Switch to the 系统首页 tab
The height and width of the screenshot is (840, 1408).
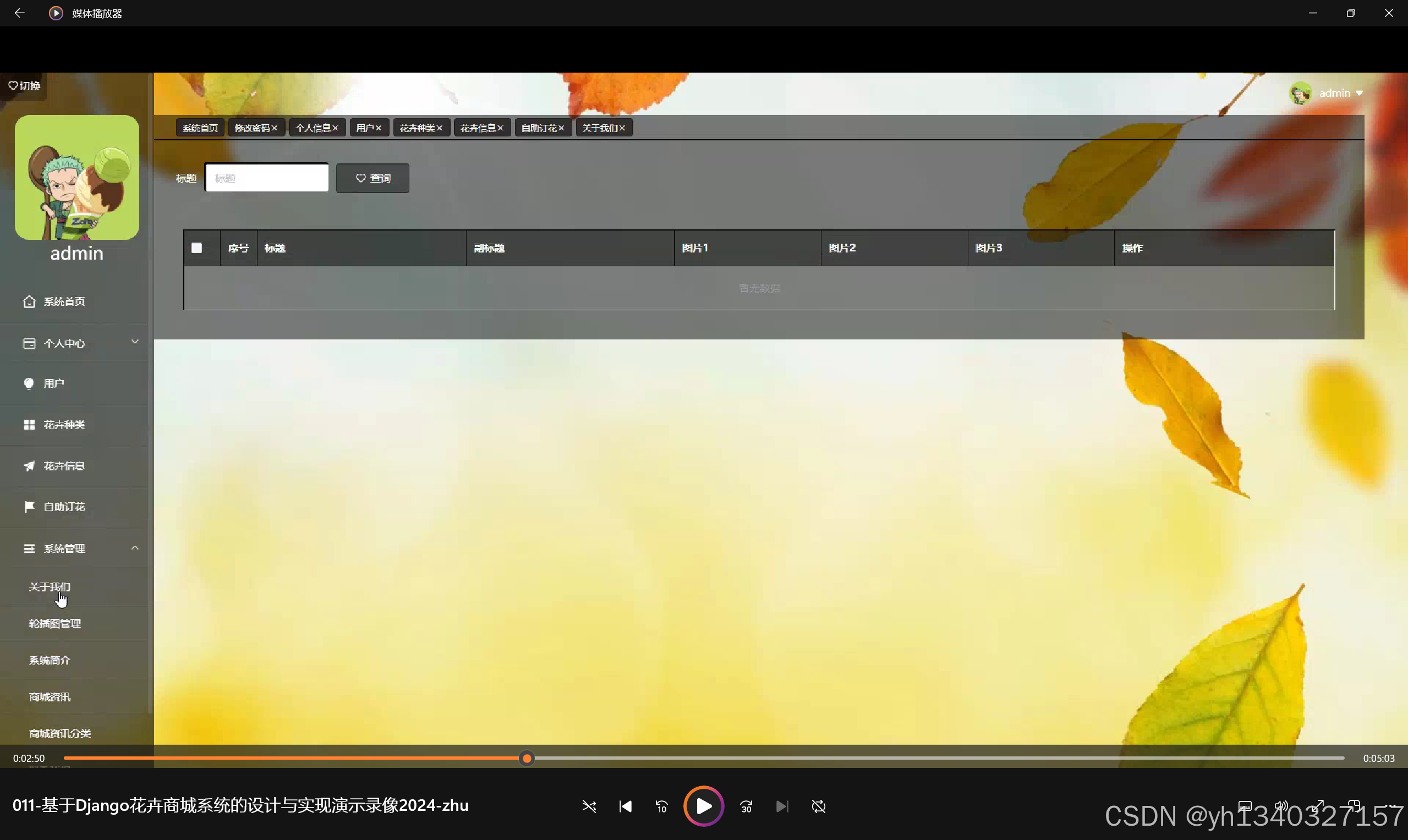tap(200, 128)
